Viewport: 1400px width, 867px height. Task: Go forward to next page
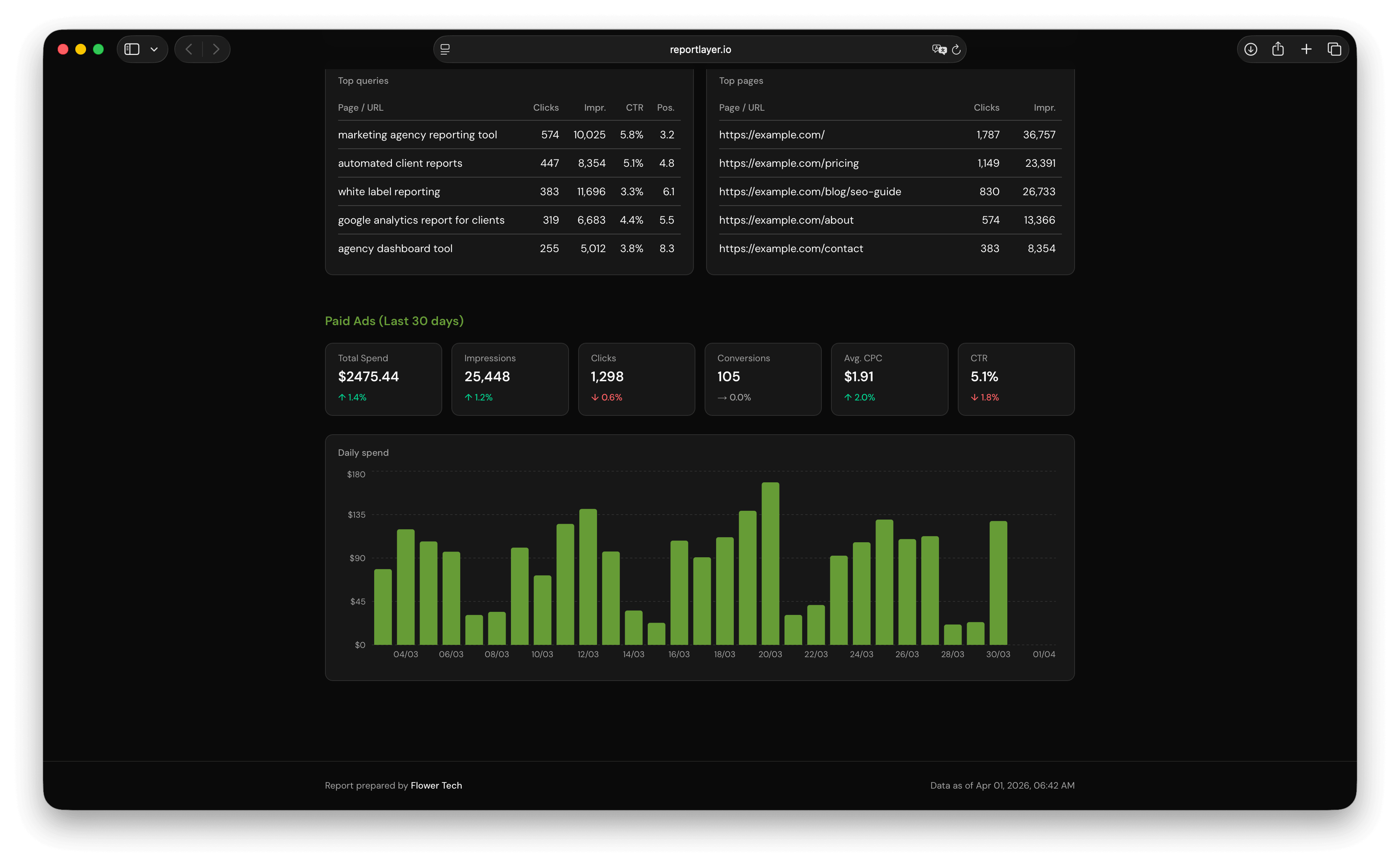click(216, 49)
